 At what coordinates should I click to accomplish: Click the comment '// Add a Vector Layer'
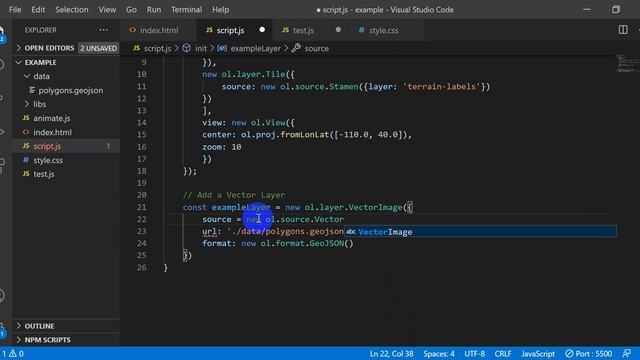click(x=233, y=195)
